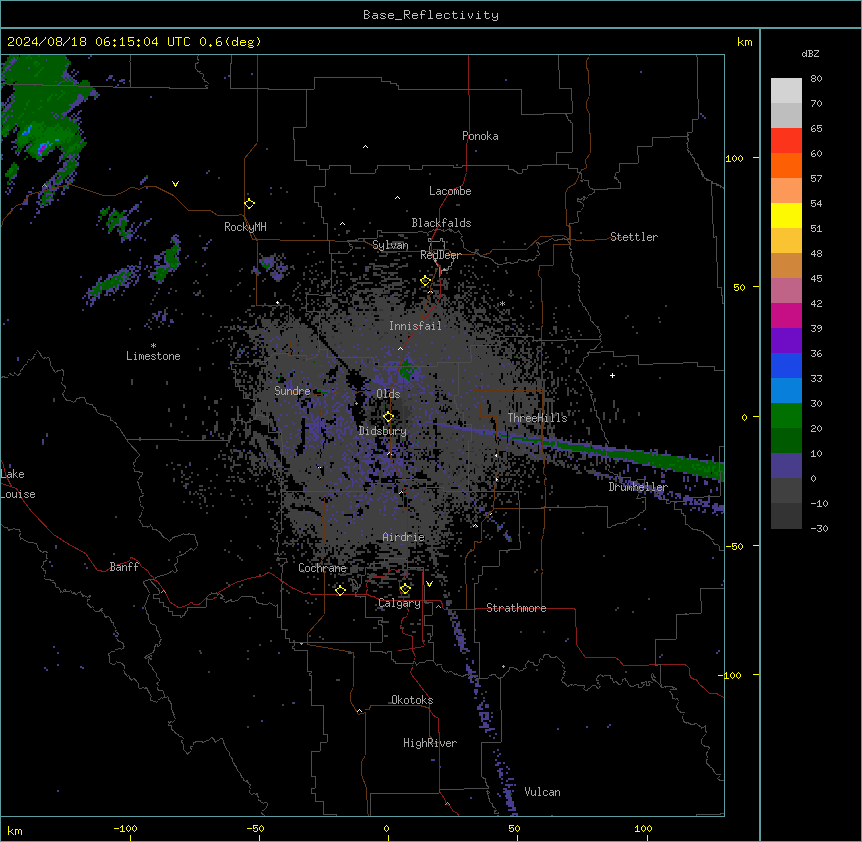Click the Didsbury label
The width and height of the screenshot is (862, 842).
pos(383,431)
